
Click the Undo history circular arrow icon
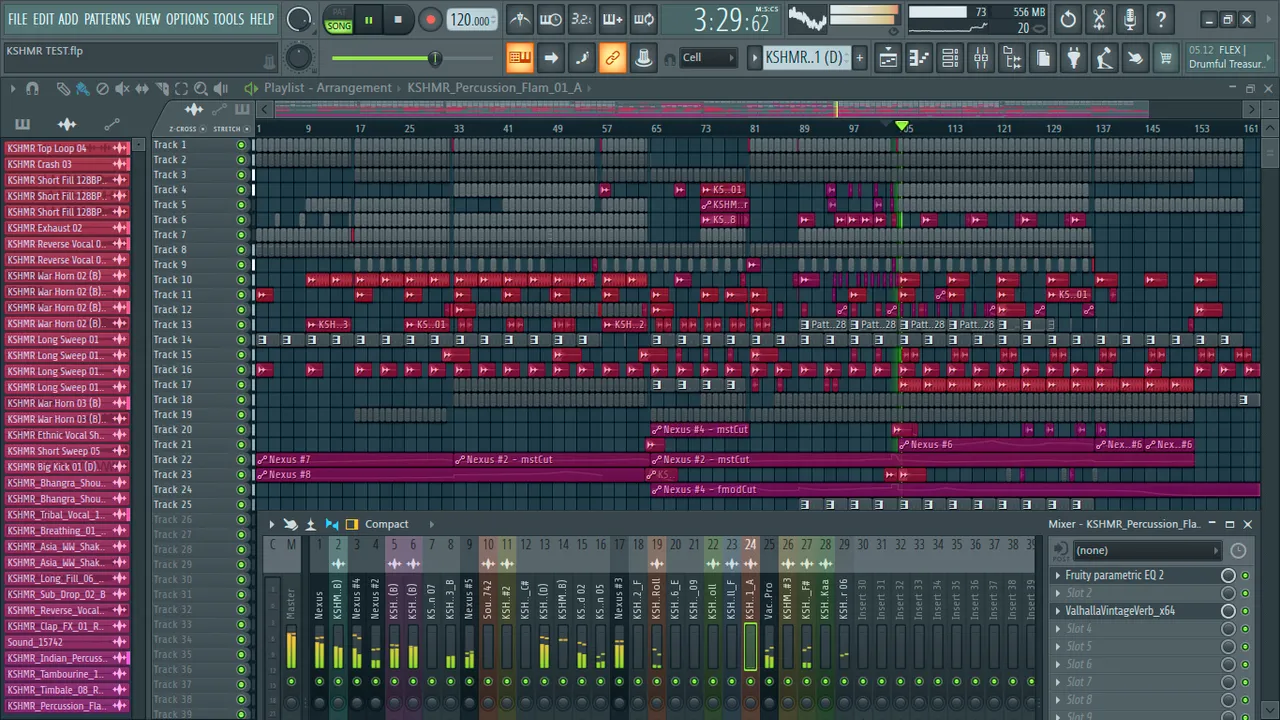(x=1068, y=19)
